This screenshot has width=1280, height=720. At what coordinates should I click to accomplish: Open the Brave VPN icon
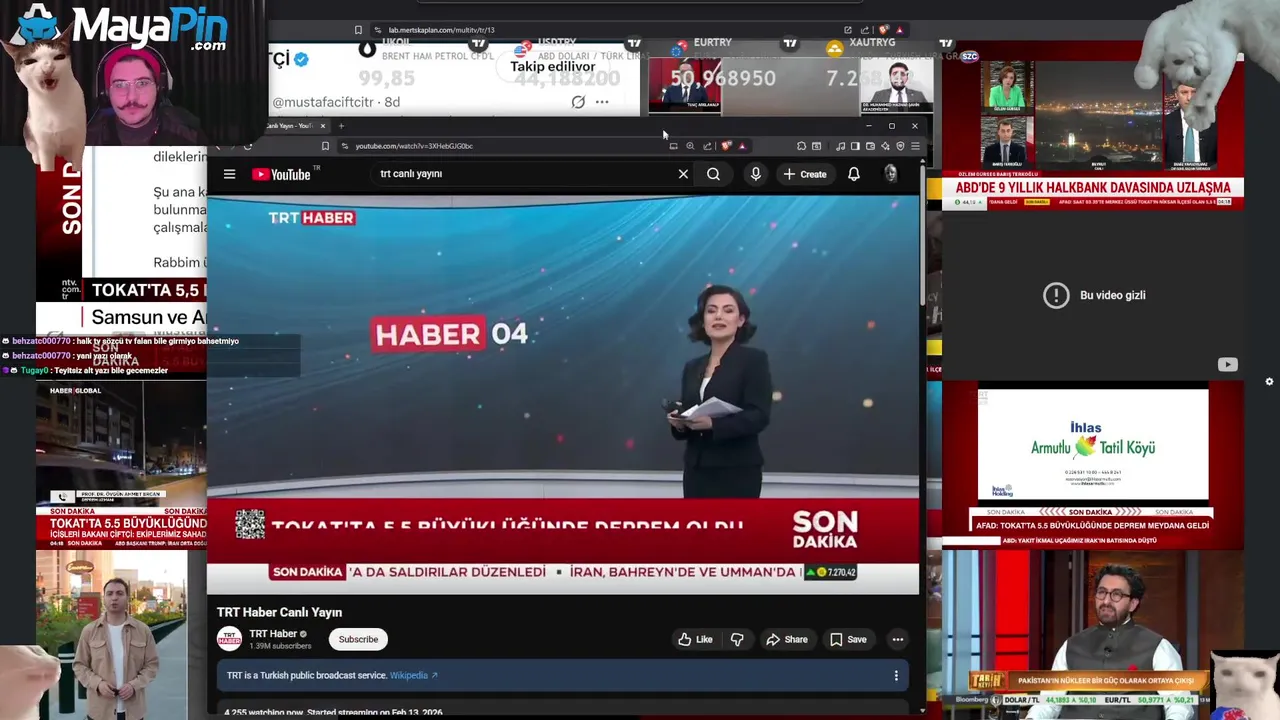(900, 146)
